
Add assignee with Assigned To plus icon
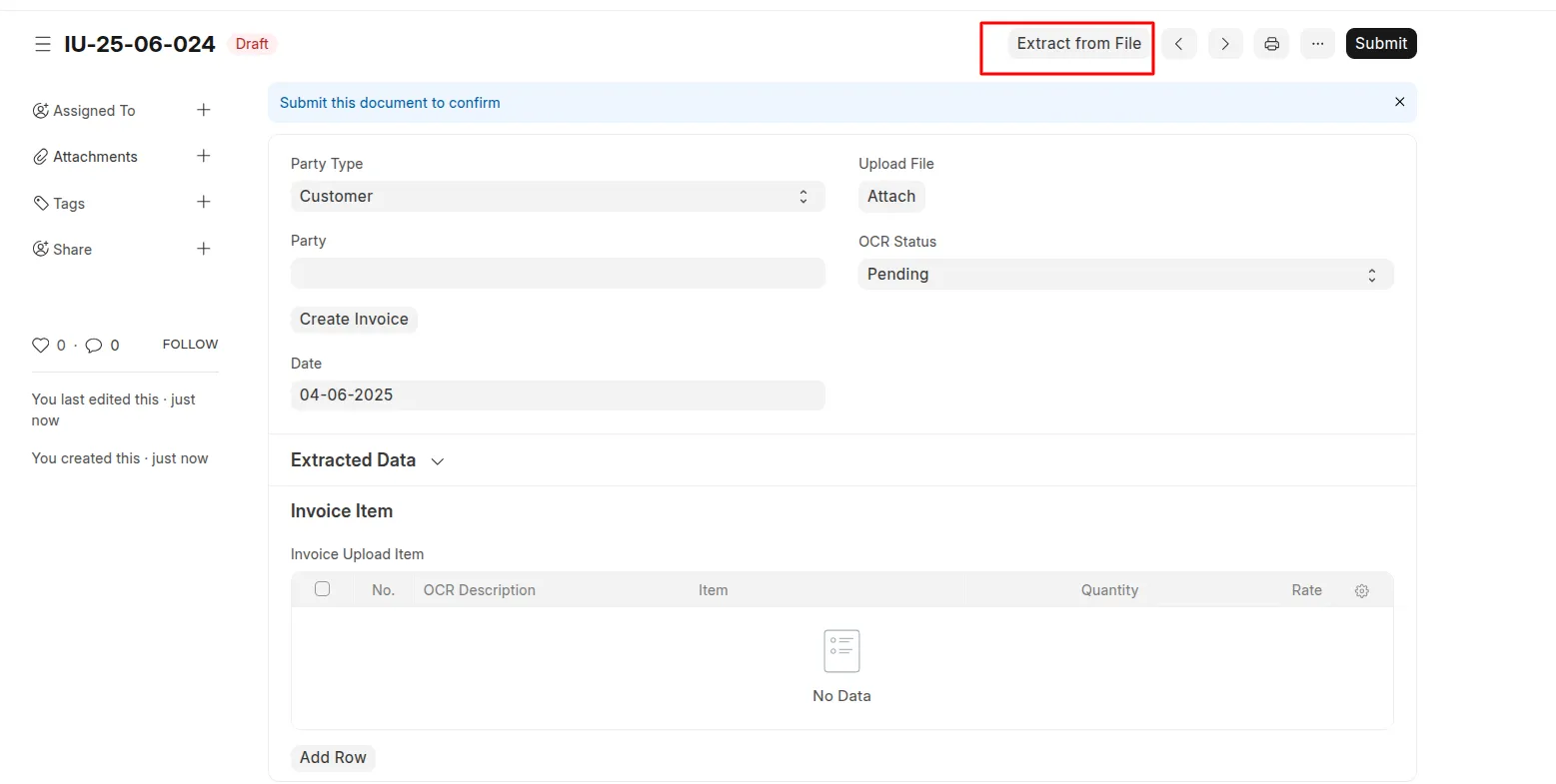[204, 110]
